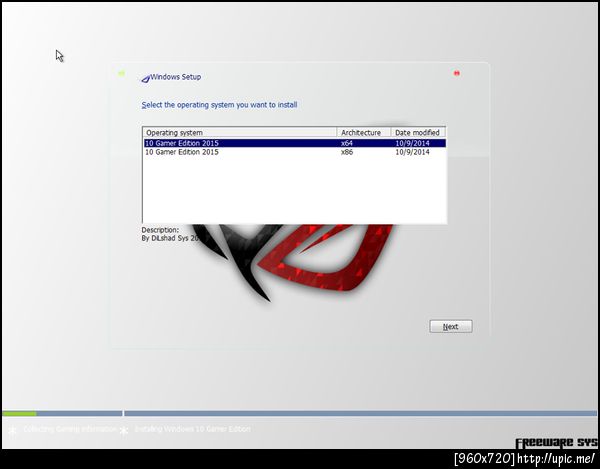Click the x86 architecture cell
This screenshot has height=469, width=600.
[347, 152]
